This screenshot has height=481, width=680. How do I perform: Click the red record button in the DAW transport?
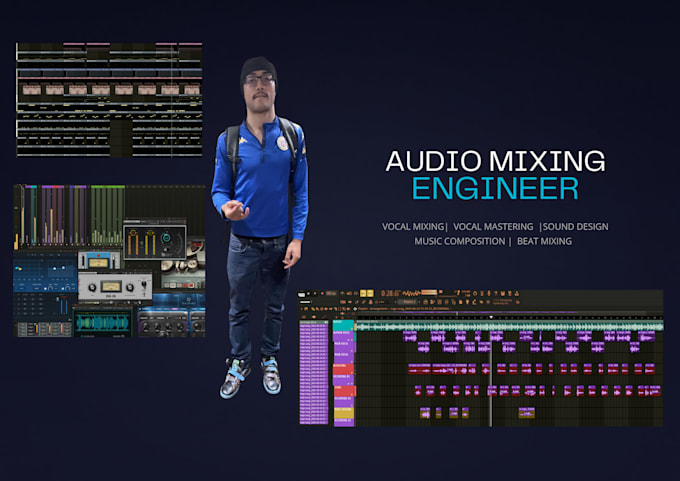322,293
